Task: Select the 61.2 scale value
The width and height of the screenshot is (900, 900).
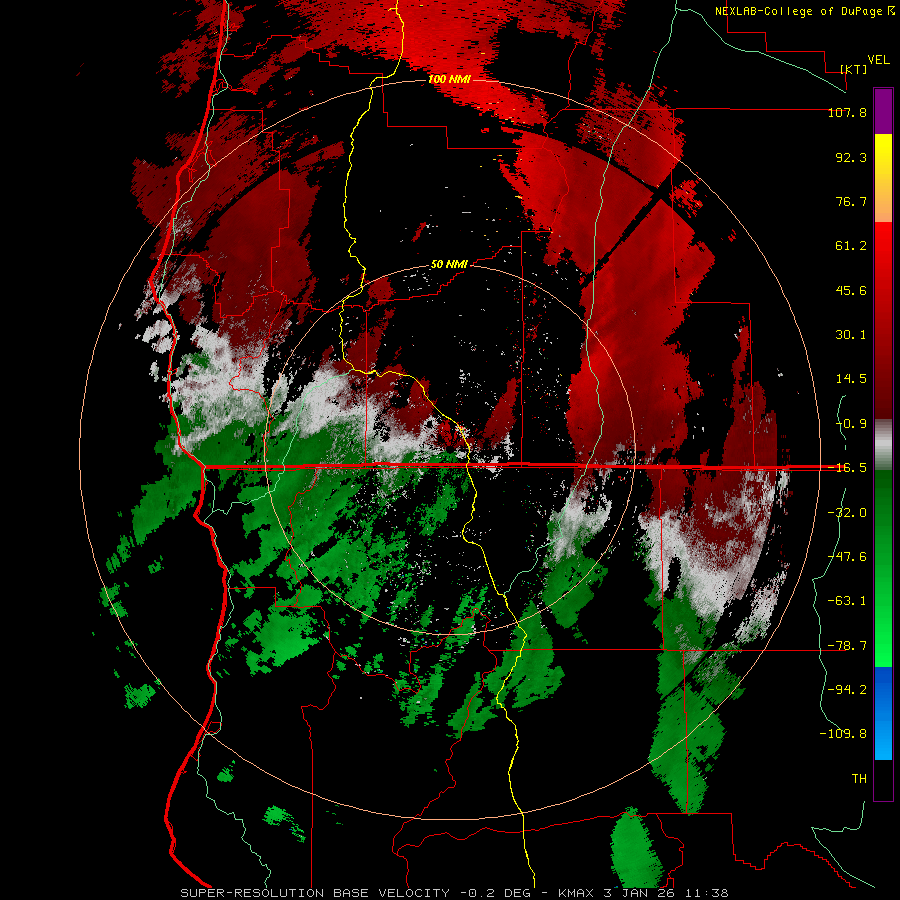Action: click(x=851, y=246)
